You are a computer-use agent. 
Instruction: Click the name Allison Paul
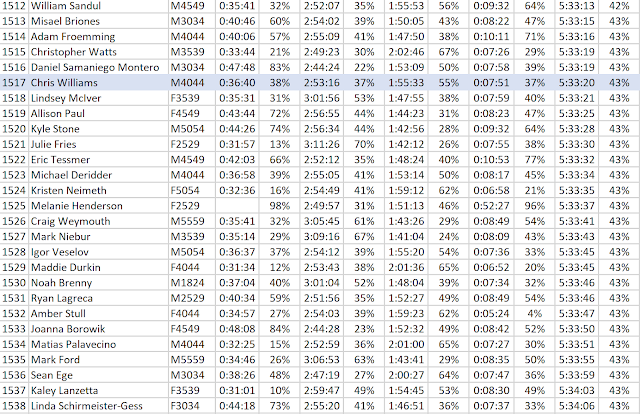click(x=58, y=114)
